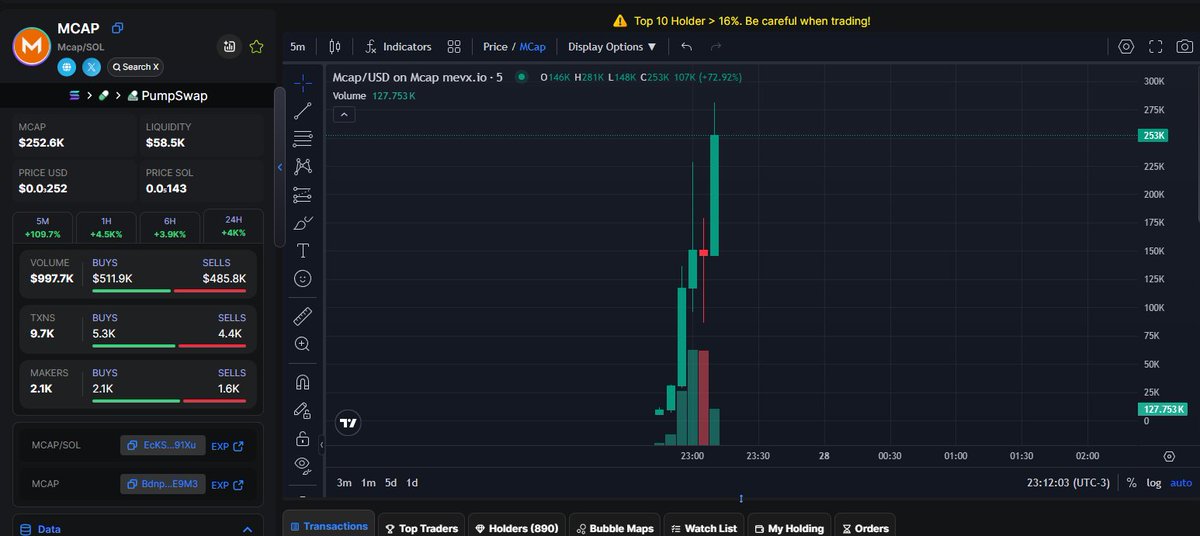
Task: Switch chart to Price view
Action: click(495, 47)
